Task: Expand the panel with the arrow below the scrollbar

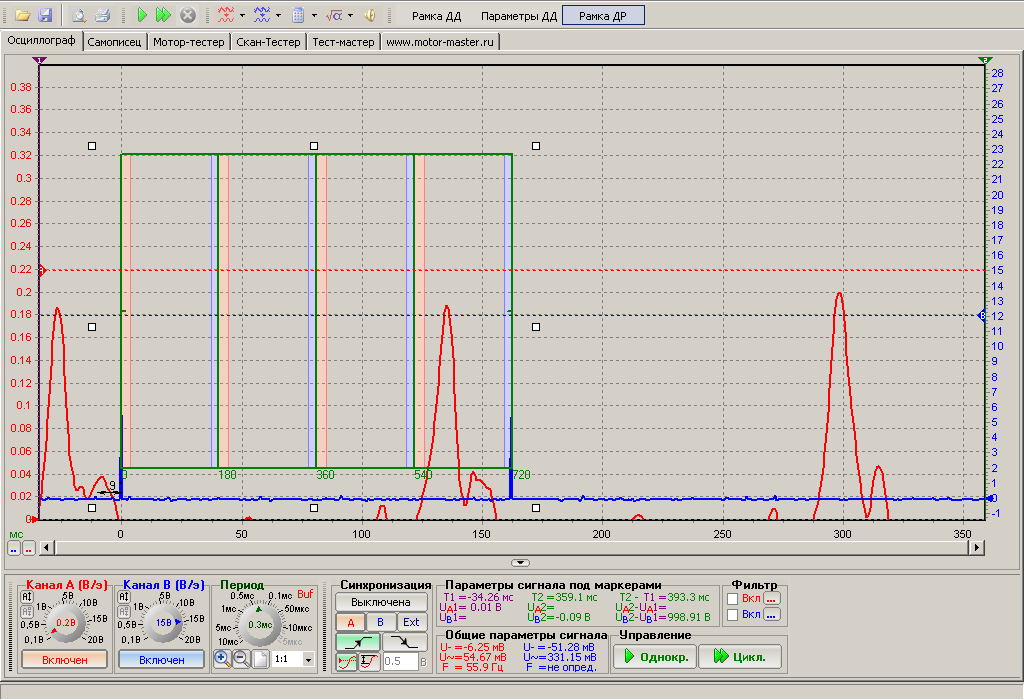Action: click(x=520, y=562)
